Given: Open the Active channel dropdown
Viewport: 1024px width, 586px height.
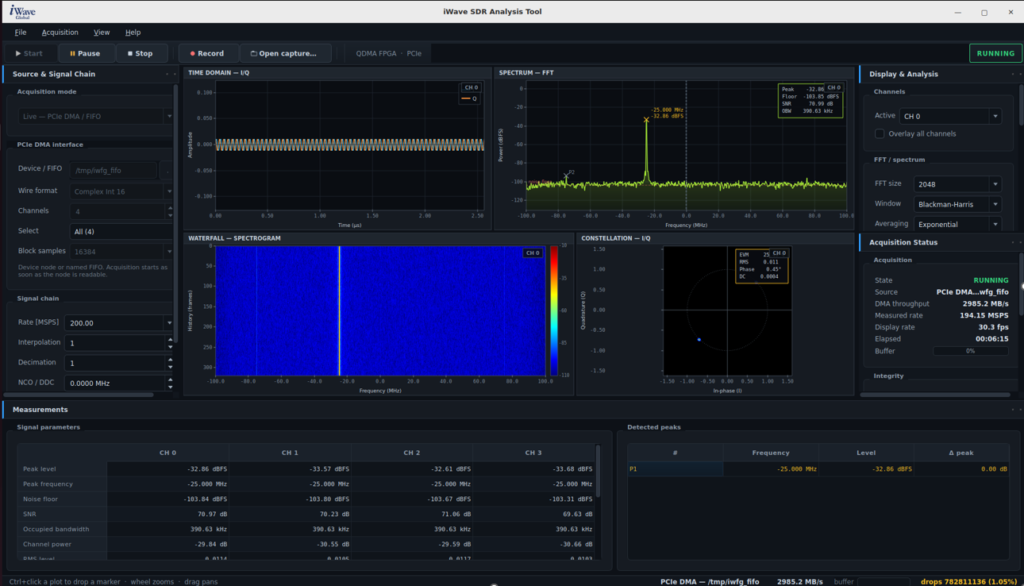Looking at the screenshot, I should 950,116.
